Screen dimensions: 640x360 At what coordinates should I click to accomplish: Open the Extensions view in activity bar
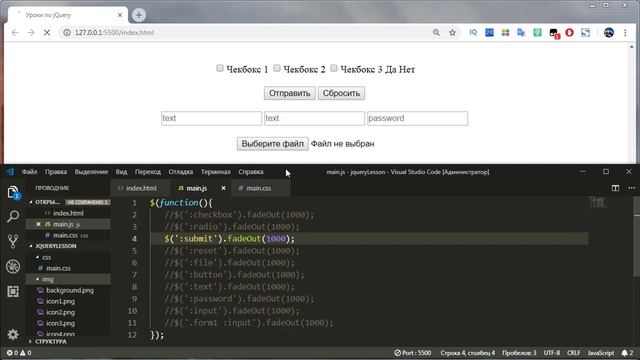[x=13, y=291]
